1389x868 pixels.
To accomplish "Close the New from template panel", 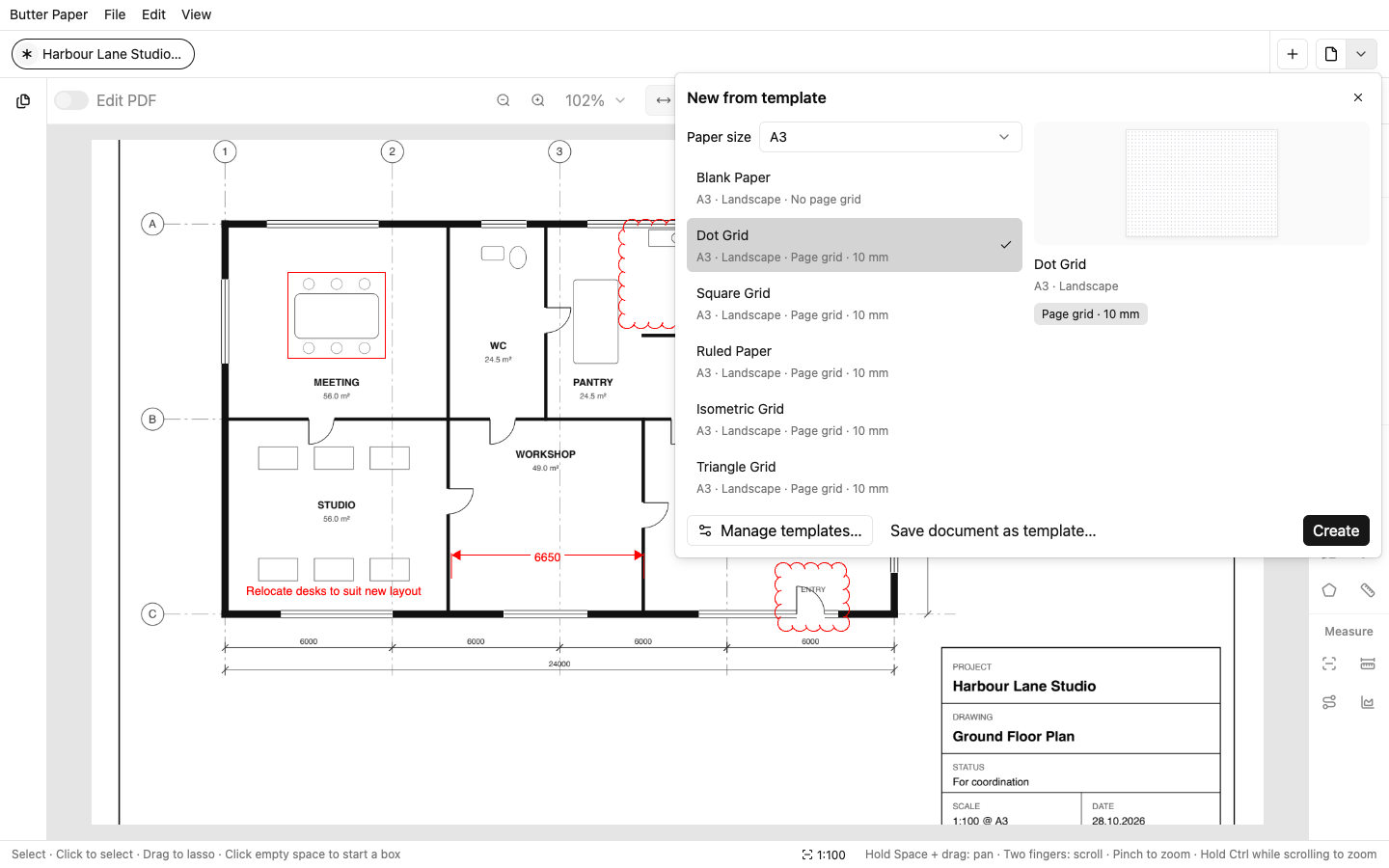I will click(x=1358, y=97).
